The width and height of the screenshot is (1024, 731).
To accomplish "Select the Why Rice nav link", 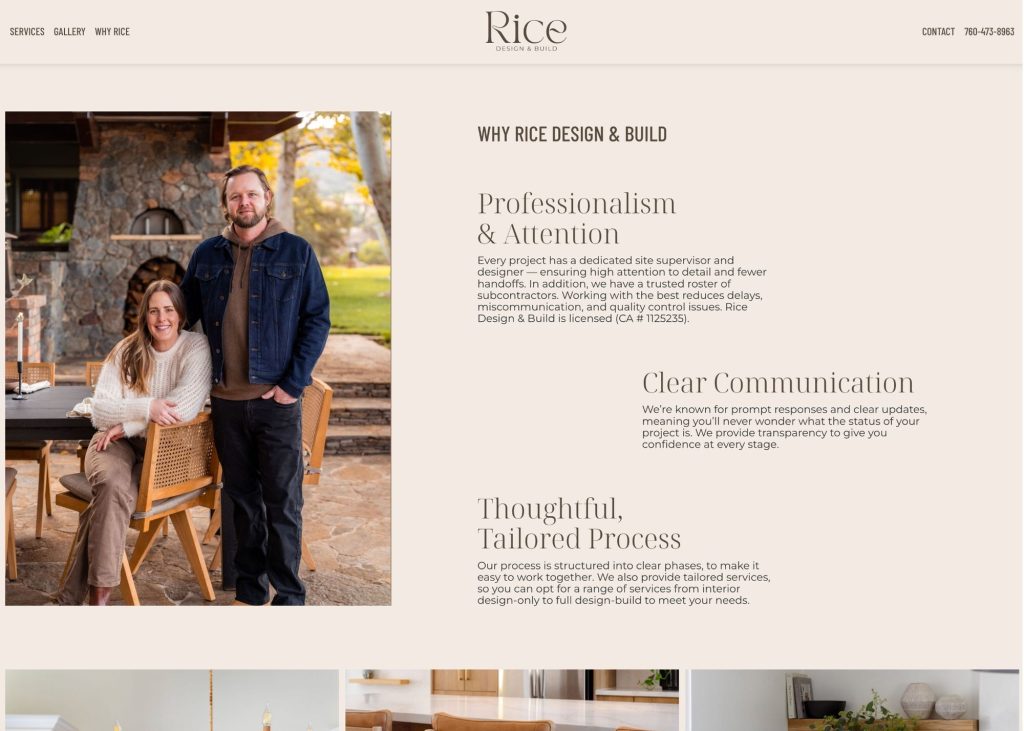I will (x=112, y=31).
